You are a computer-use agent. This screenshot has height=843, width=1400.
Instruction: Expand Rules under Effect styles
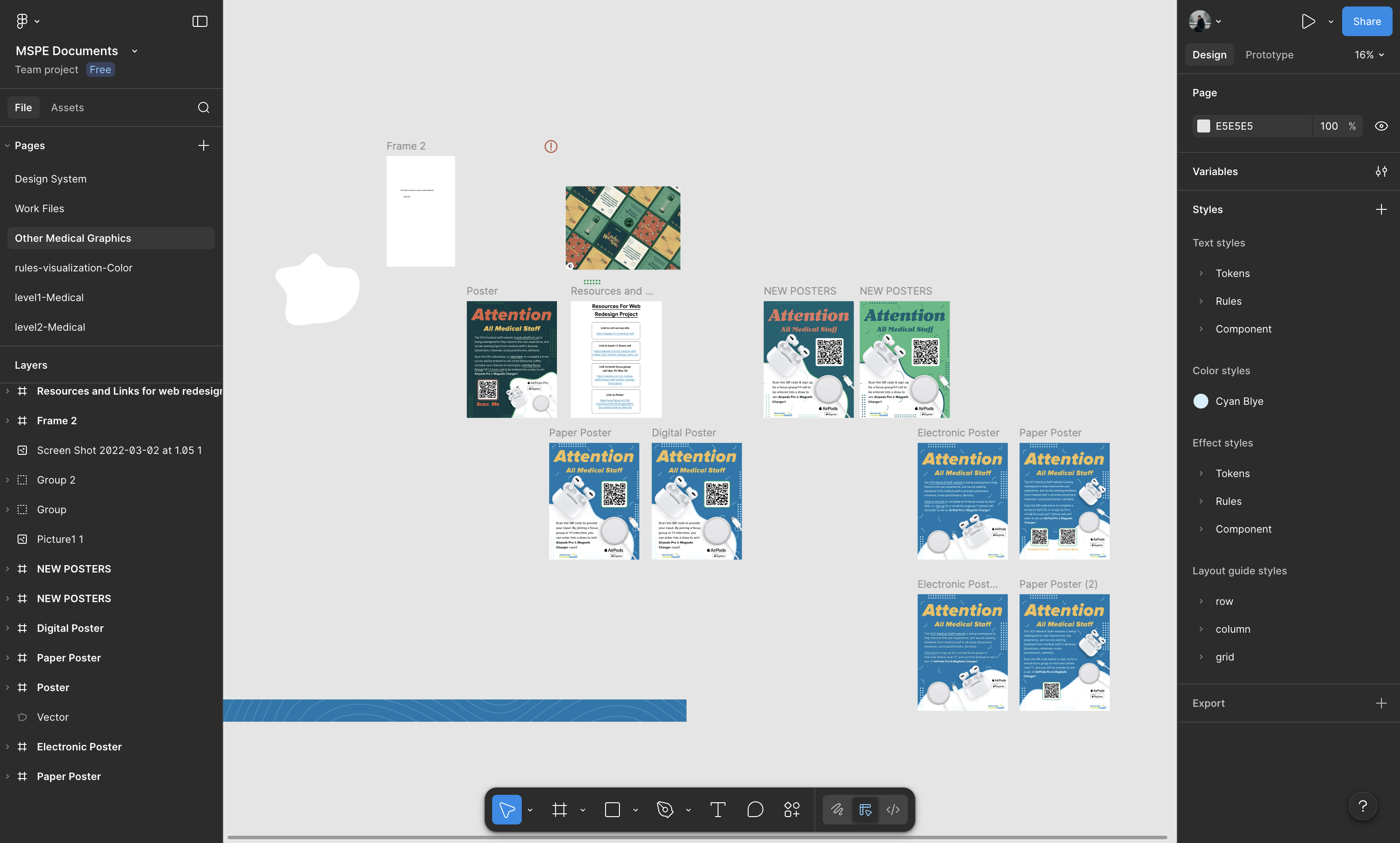tap(1201, 501)
